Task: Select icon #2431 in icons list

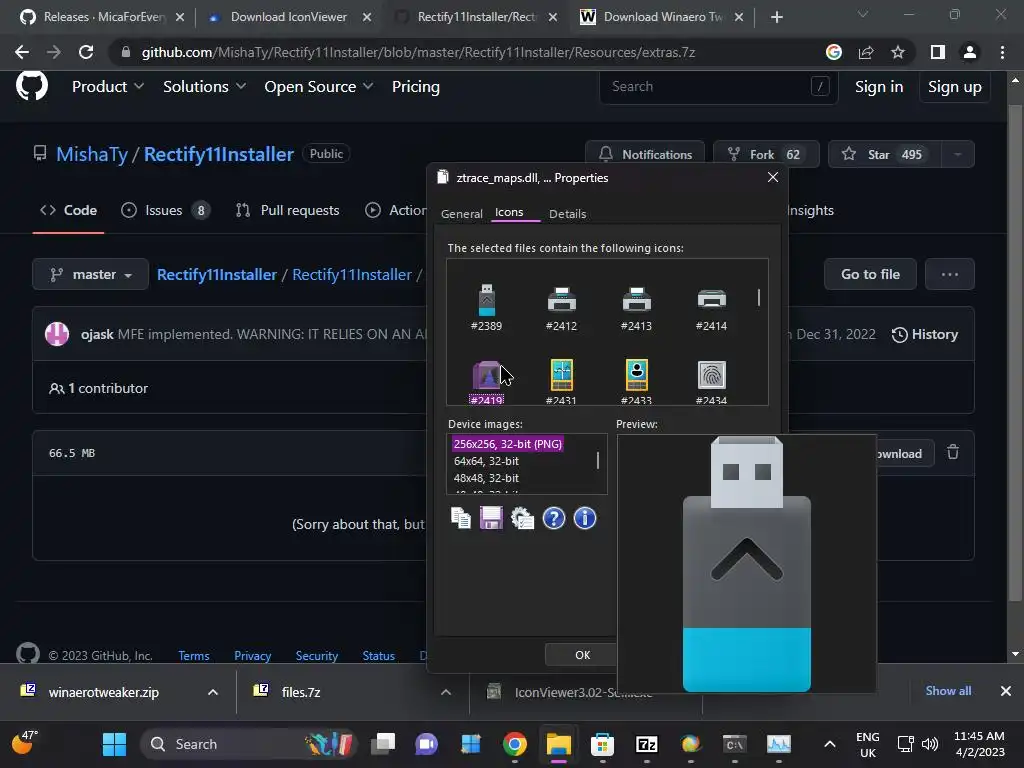Action: (562, 381)
